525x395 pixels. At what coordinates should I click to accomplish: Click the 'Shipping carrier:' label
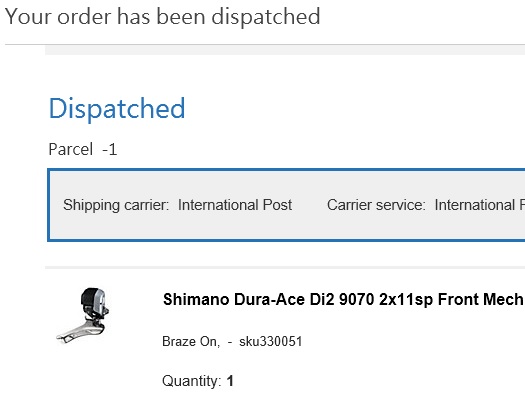(116, 205)
